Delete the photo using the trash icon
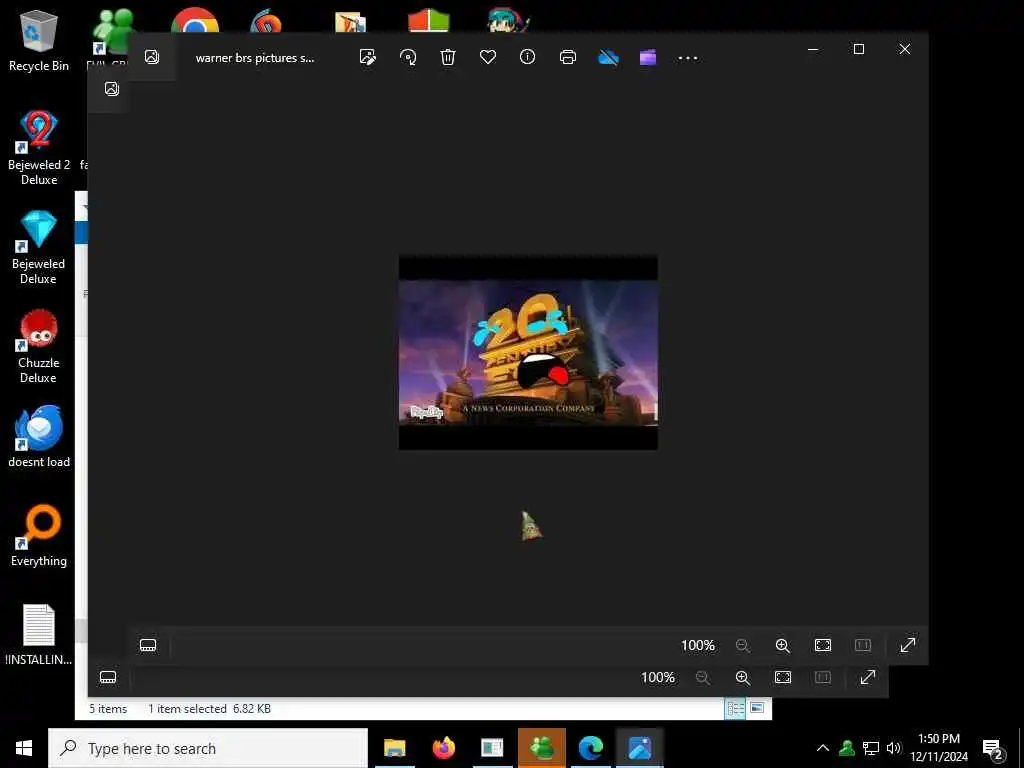The image size is (1024, 768). [448, 57]
